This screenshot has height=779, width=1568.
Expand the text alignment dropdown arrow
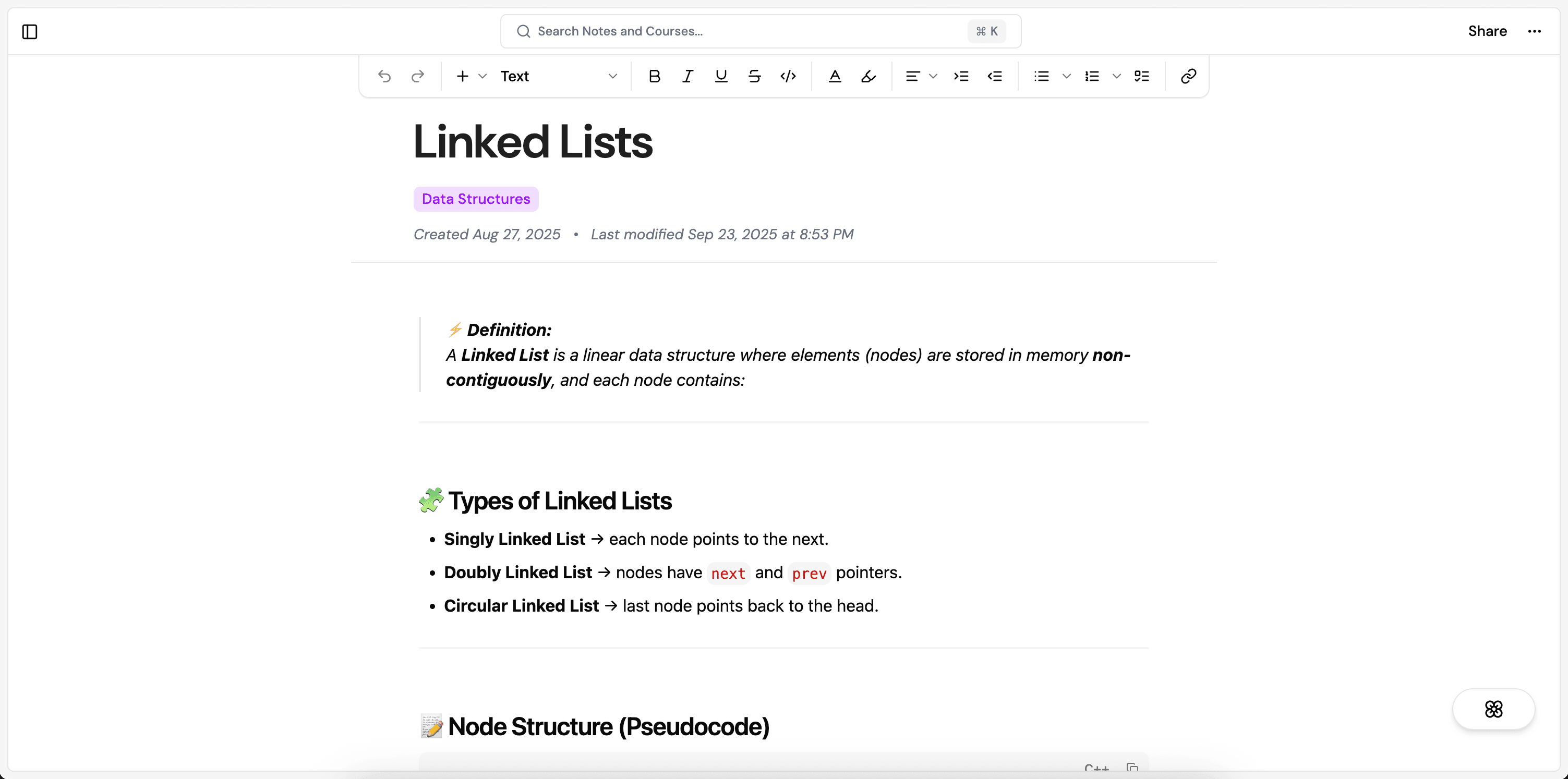(x=933, y=76)
